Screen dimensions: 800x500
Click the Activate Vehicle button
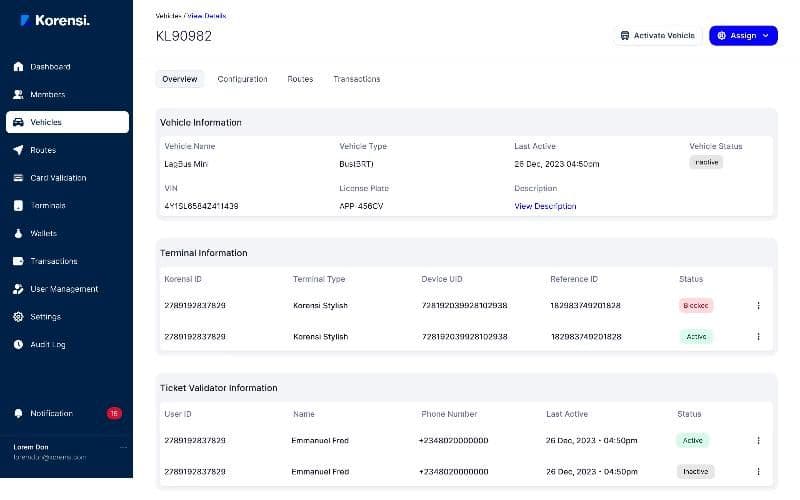[x=658, y=36]
